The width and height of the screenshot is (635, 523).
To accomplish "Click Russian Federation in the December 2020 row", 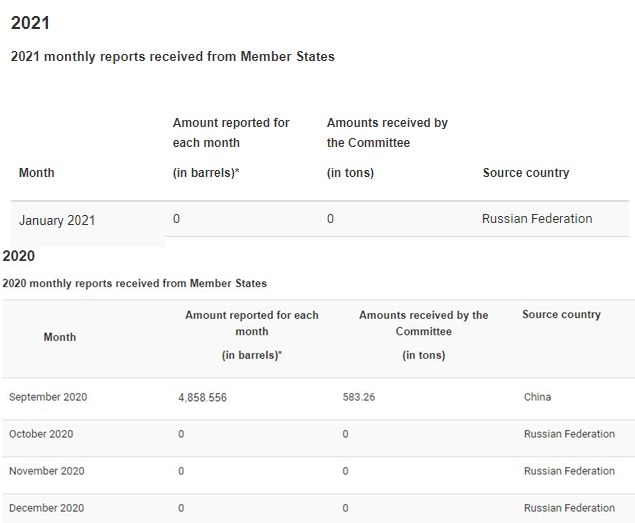I will coord(569,508).
